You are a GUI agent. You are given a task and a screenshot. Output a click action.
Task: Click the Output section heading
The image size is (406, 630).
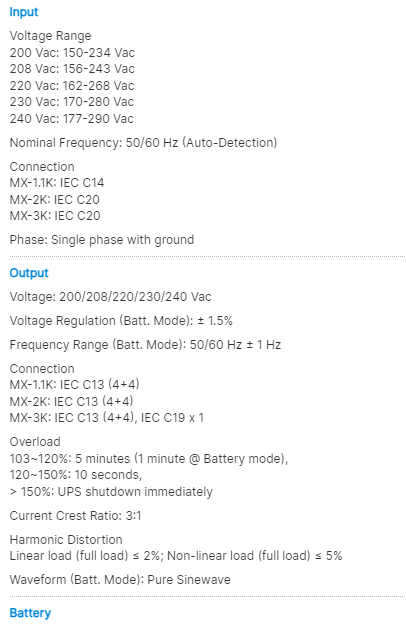29,273
